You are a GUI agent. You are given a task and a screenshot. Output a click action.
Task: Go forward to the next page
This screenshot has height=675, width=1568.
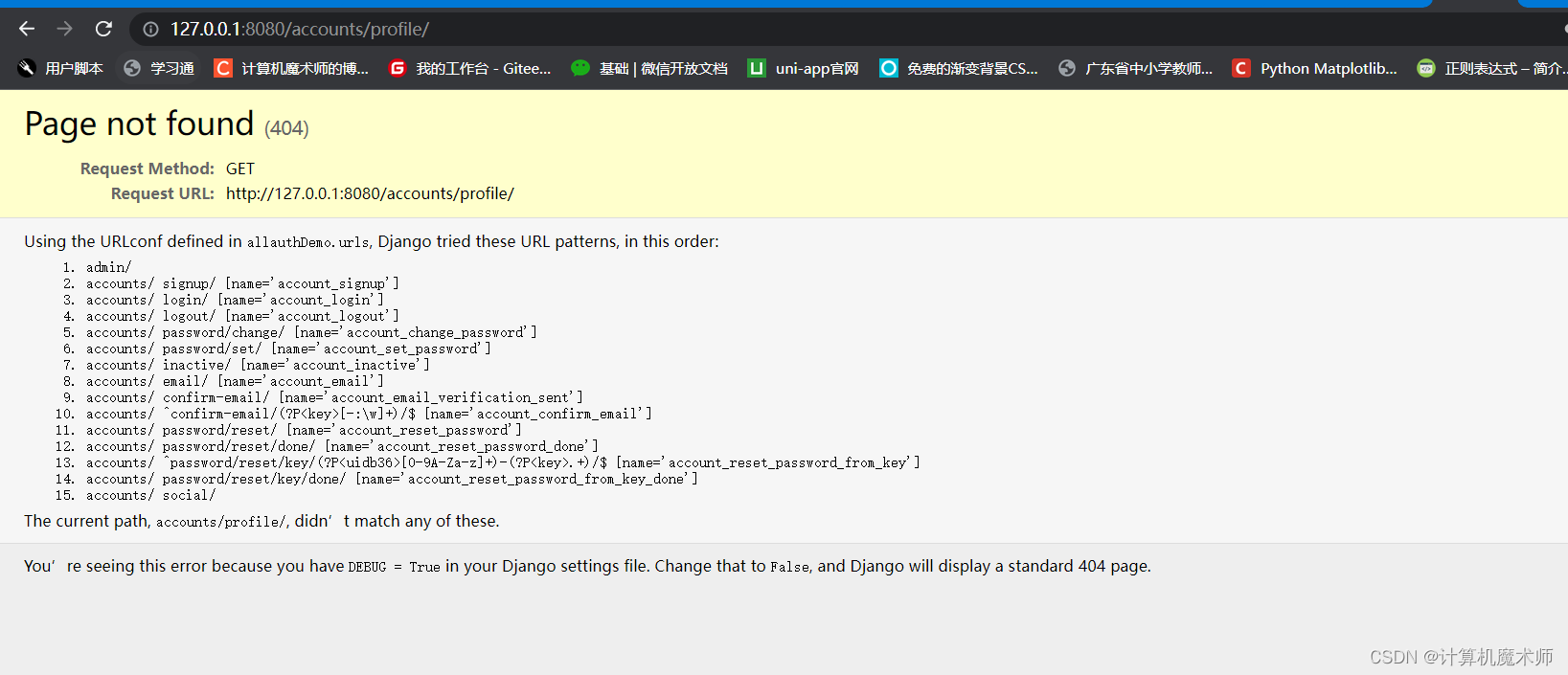click(x=65, y=29)
